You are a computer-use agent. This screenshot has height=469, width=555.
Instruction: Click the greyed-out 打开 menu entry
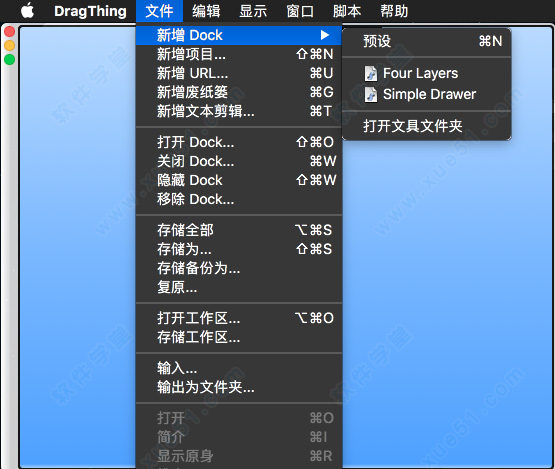[239, 418]
